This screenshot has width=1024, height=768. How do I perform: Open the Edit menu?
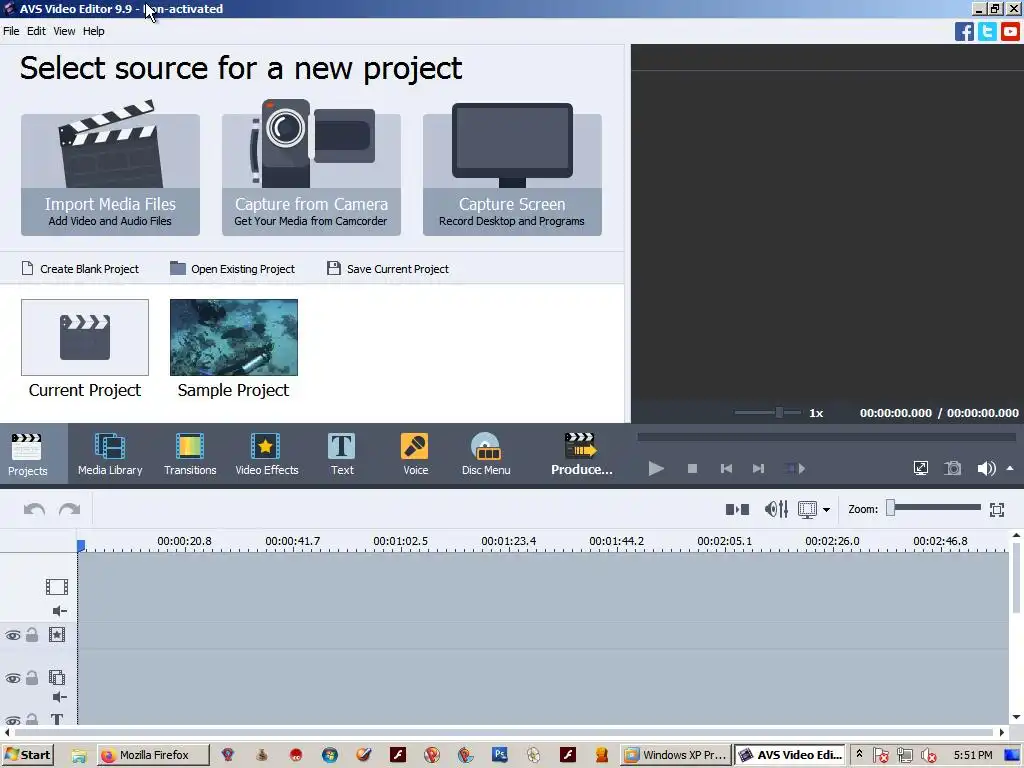pos(36,31)
